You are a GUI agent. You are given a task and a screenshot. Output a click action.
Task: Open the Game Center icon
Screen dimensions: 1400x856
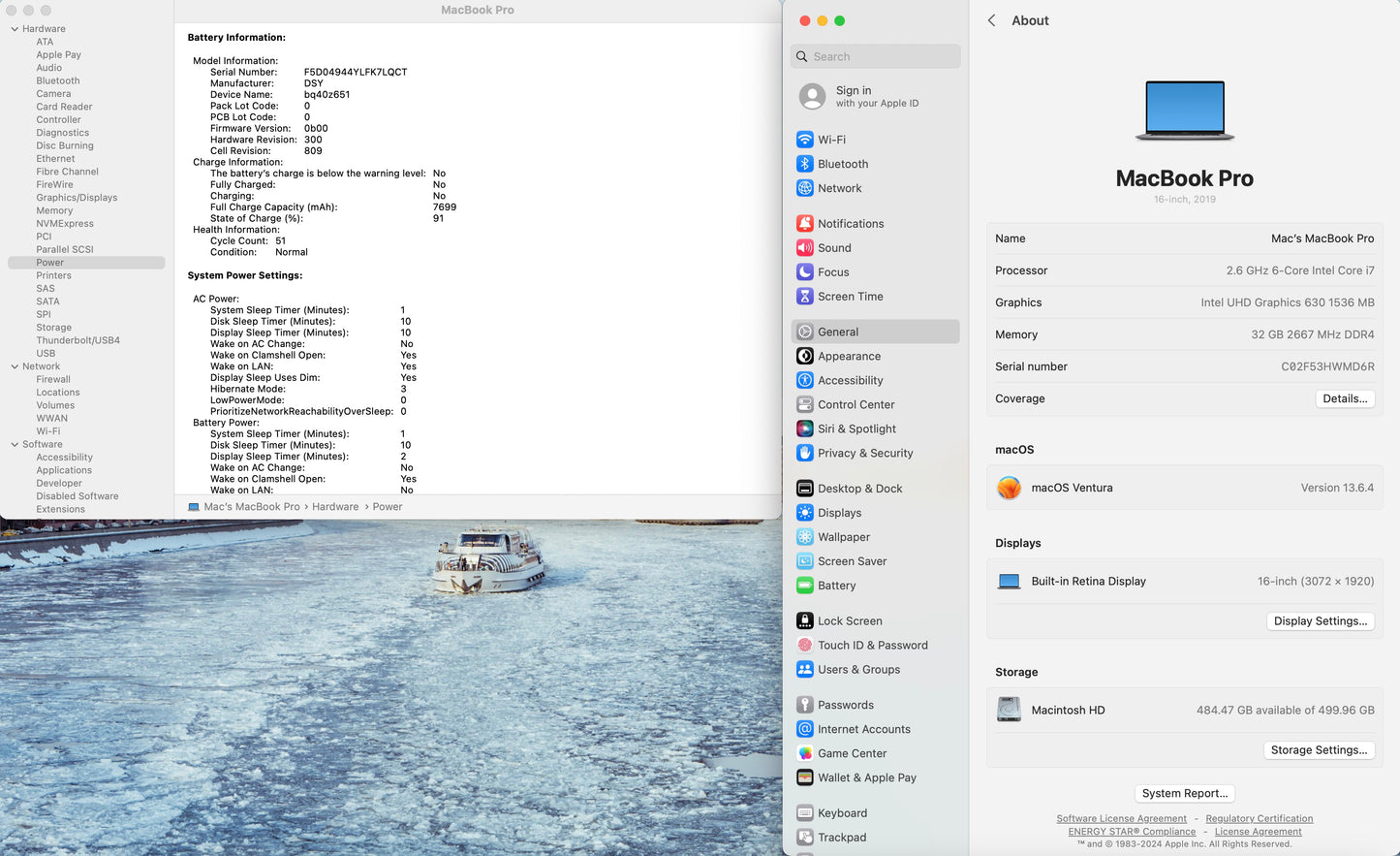click(804, 753)
